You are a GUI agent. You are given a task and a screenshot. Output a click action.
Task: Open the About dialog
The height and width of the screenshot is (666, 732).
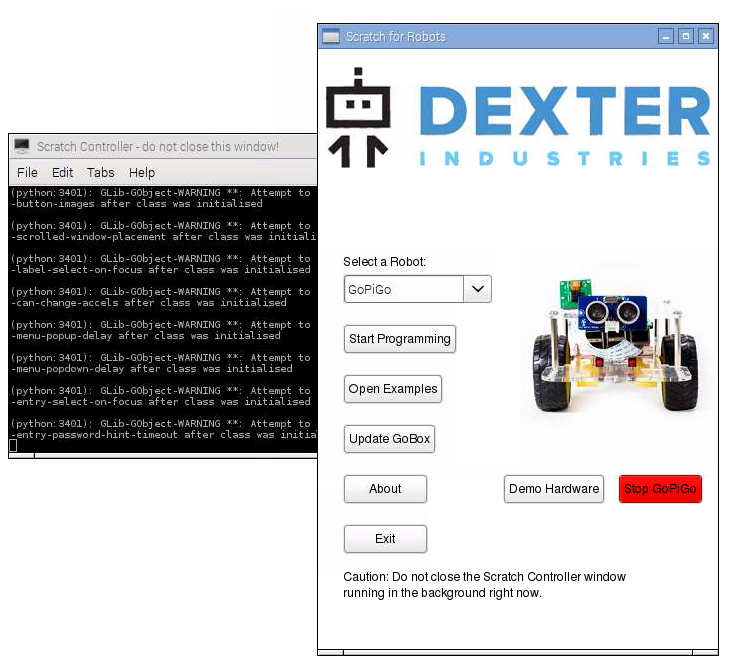pos(385,489)
